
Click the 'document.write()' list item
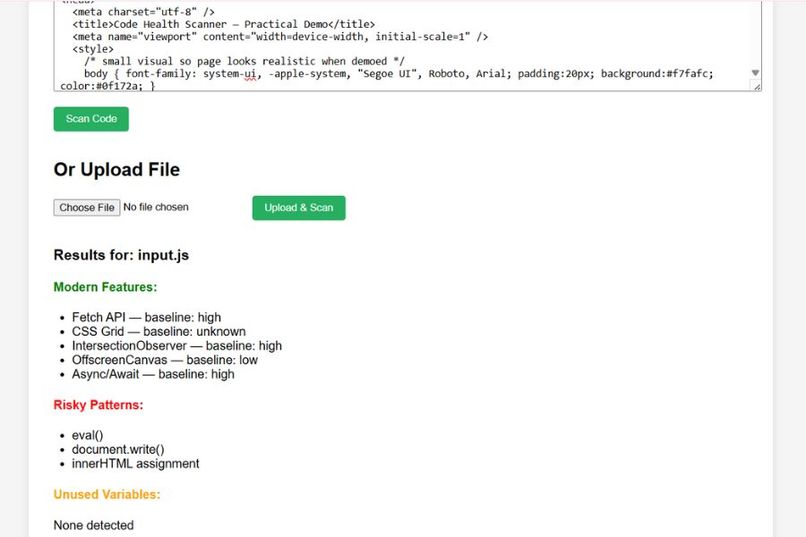[118, 450]
